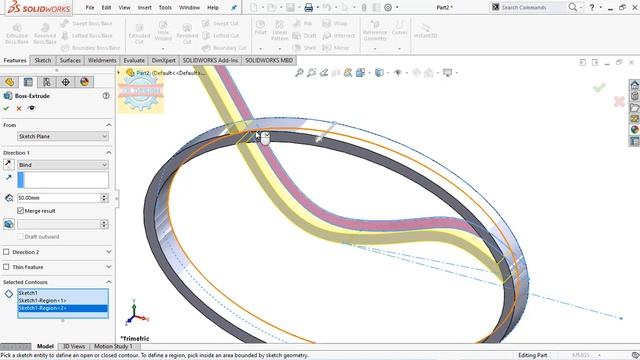The image size is (640, 360).
Task: Open the SOLIDWORKS Add-Ins tab
Action: [210, 60]
